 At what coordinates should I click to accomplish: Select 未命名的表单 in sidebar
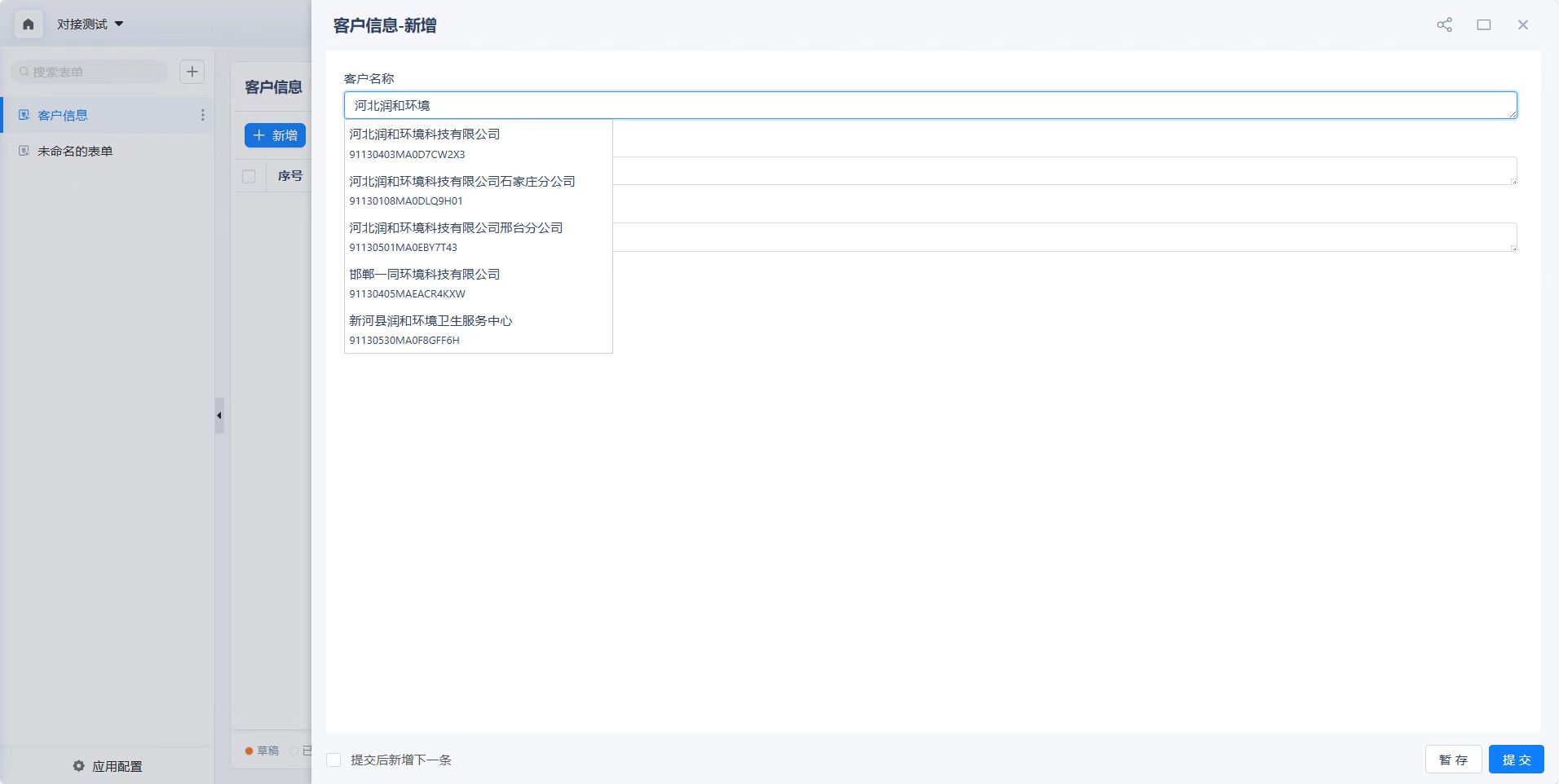click(x=75, y=151)
